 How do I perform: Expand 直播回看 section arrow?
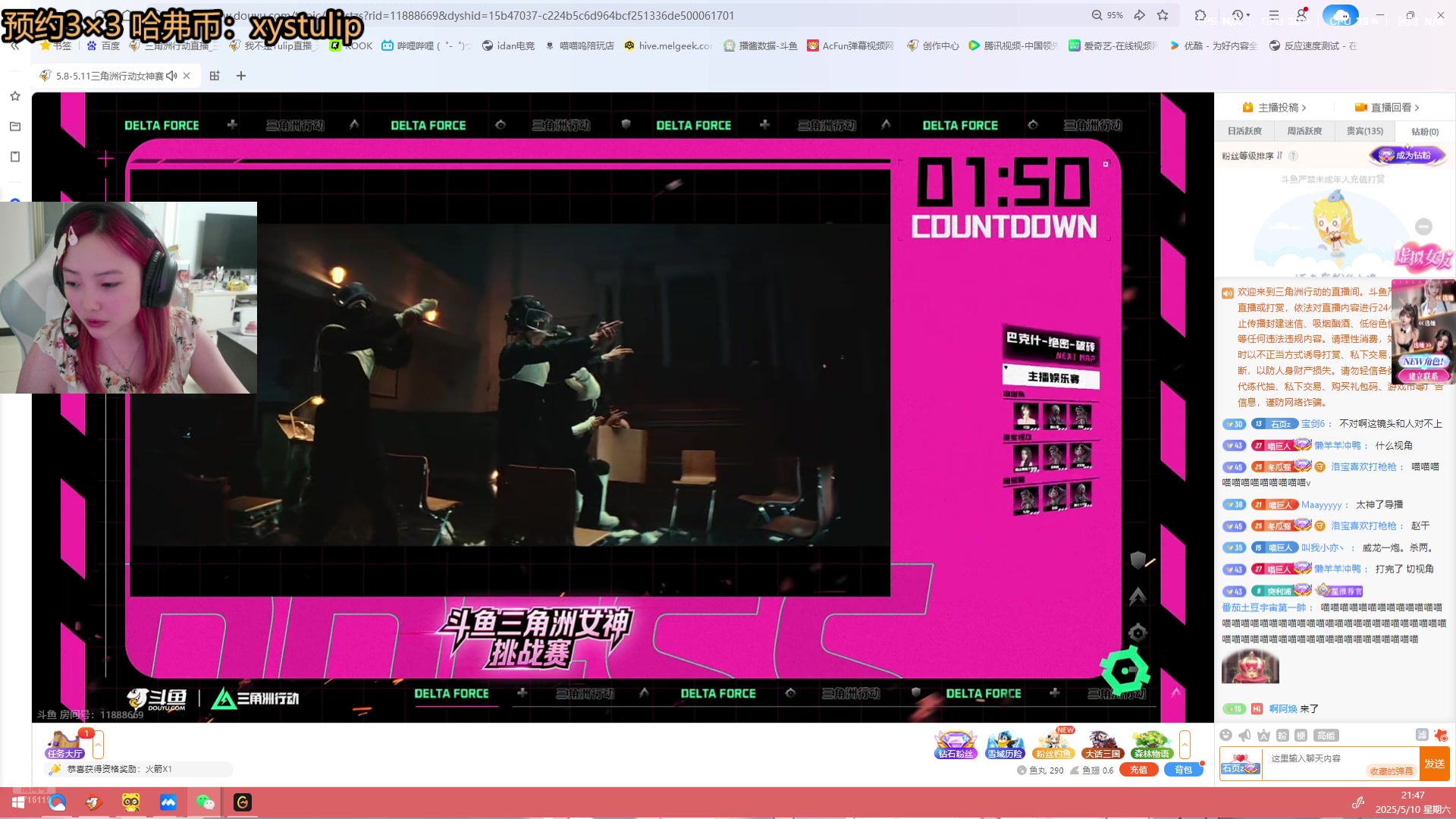[x=1417, y=108]
